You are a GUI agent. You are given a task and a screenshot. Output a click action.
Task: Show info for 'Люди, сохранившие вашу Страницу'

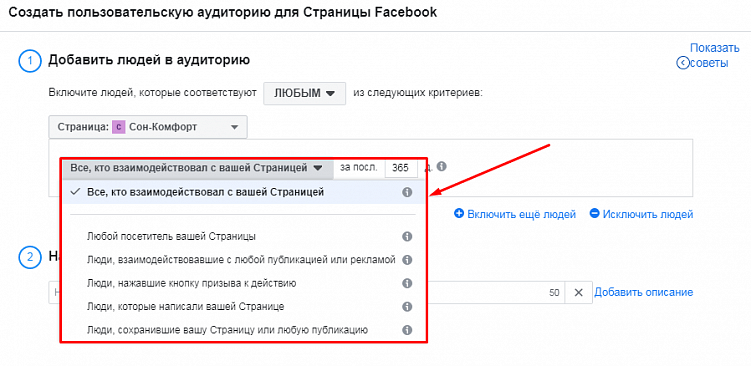(x=407, y=330)
